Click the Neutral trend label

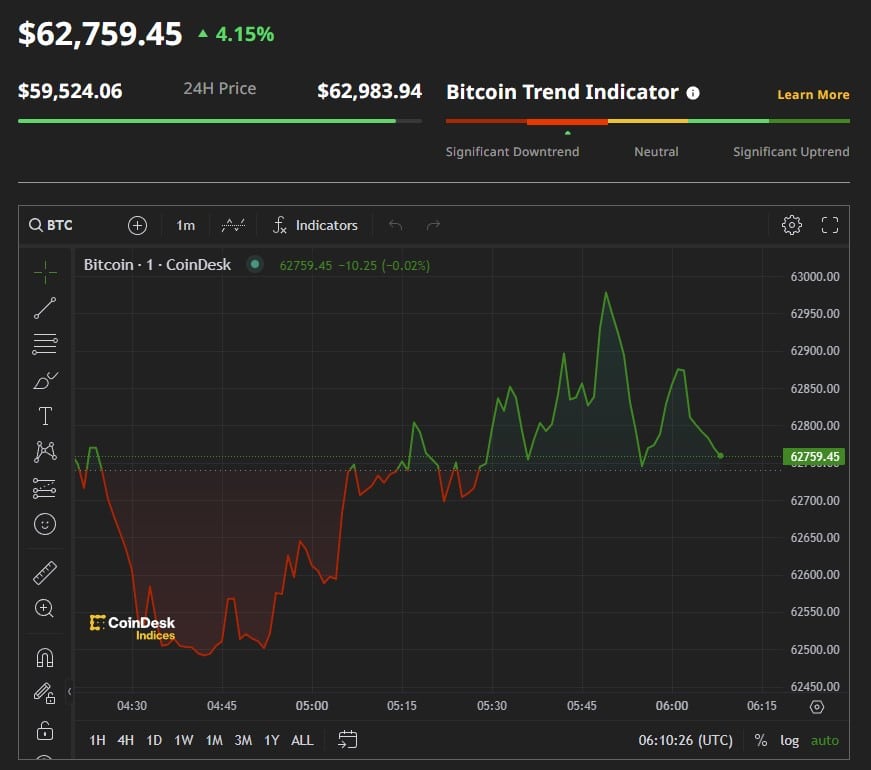(656, 152)
